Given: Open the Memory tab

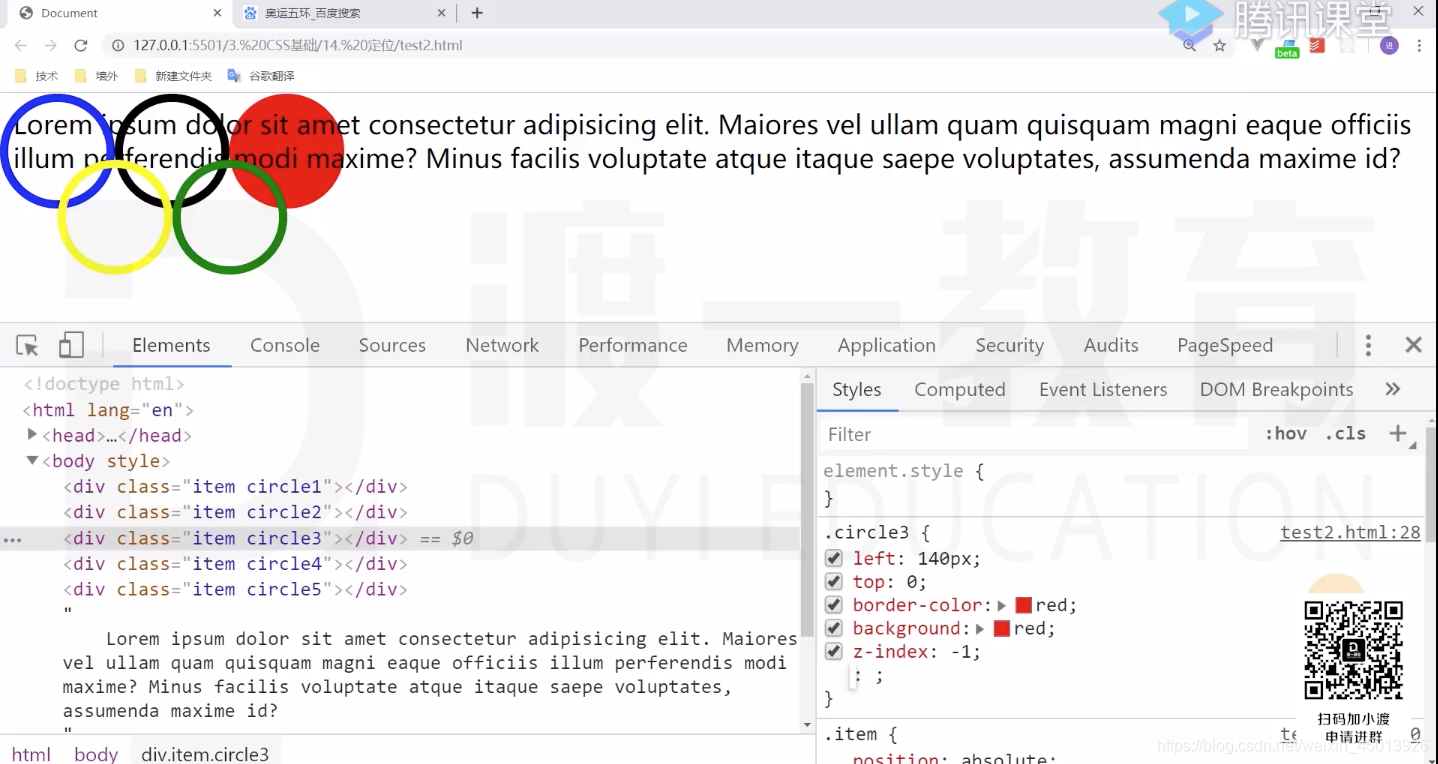Looking at the screenshot, I should point(762,346).
